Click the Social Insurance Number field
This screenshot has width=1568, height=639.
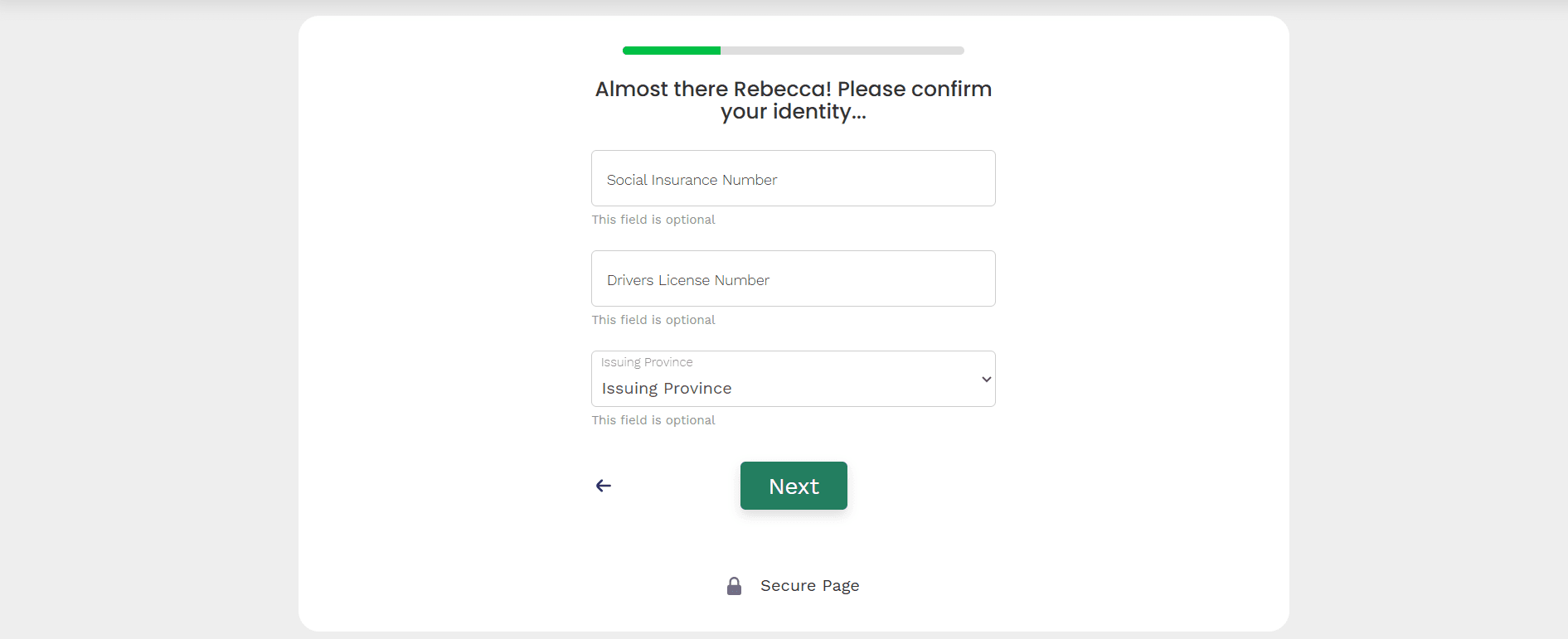point(793,178)
